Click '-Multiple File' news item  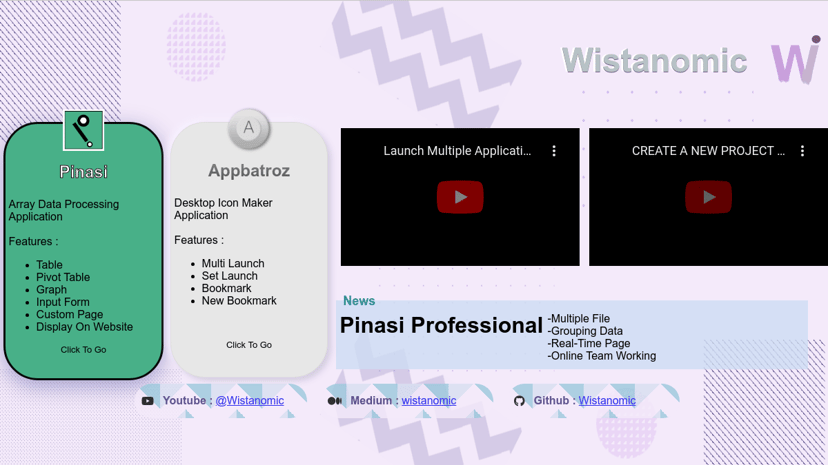[x=579, y=319]
